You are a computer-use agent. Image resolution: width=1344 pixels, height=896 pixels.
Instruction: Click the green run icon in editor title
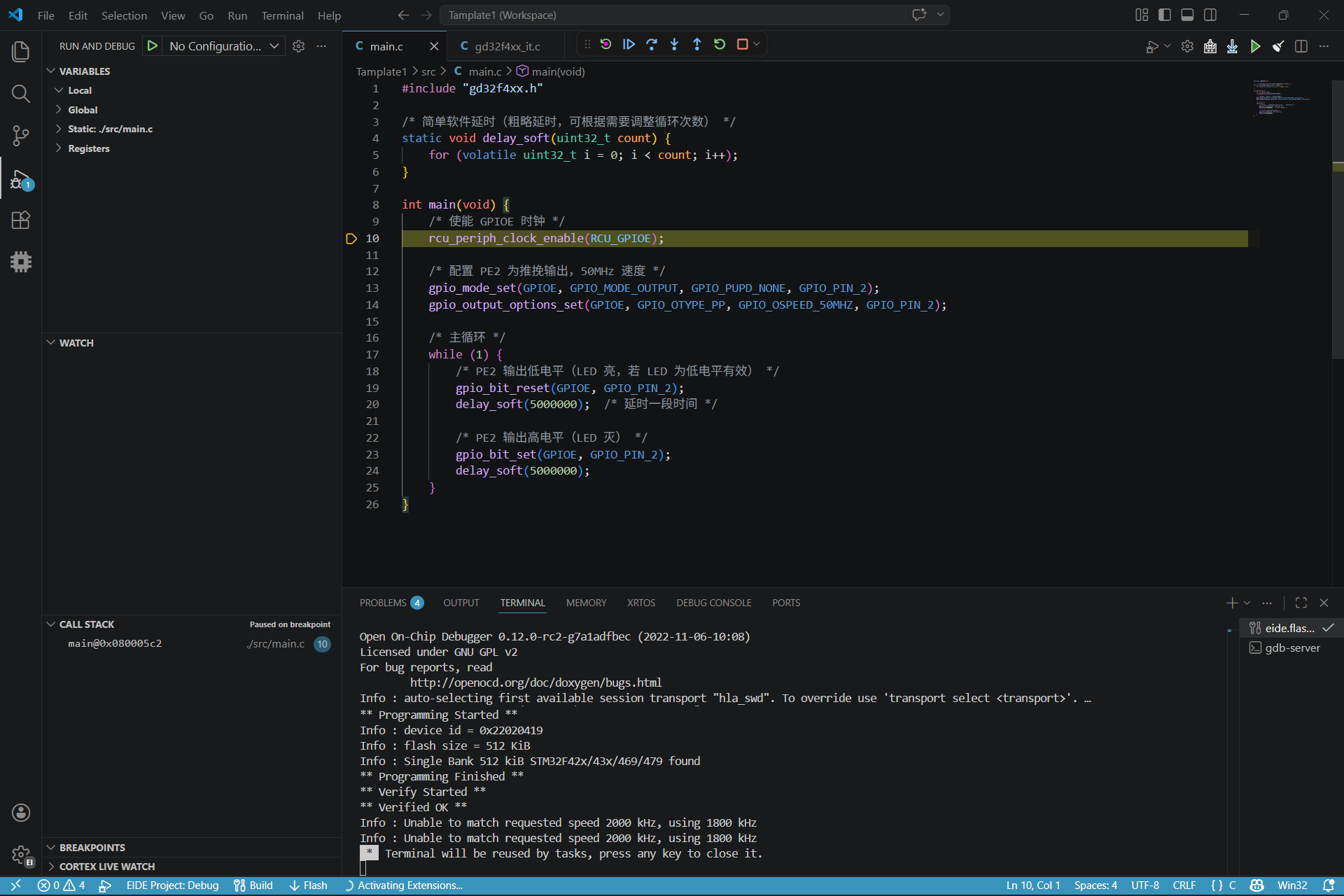tap(1256, 46)
